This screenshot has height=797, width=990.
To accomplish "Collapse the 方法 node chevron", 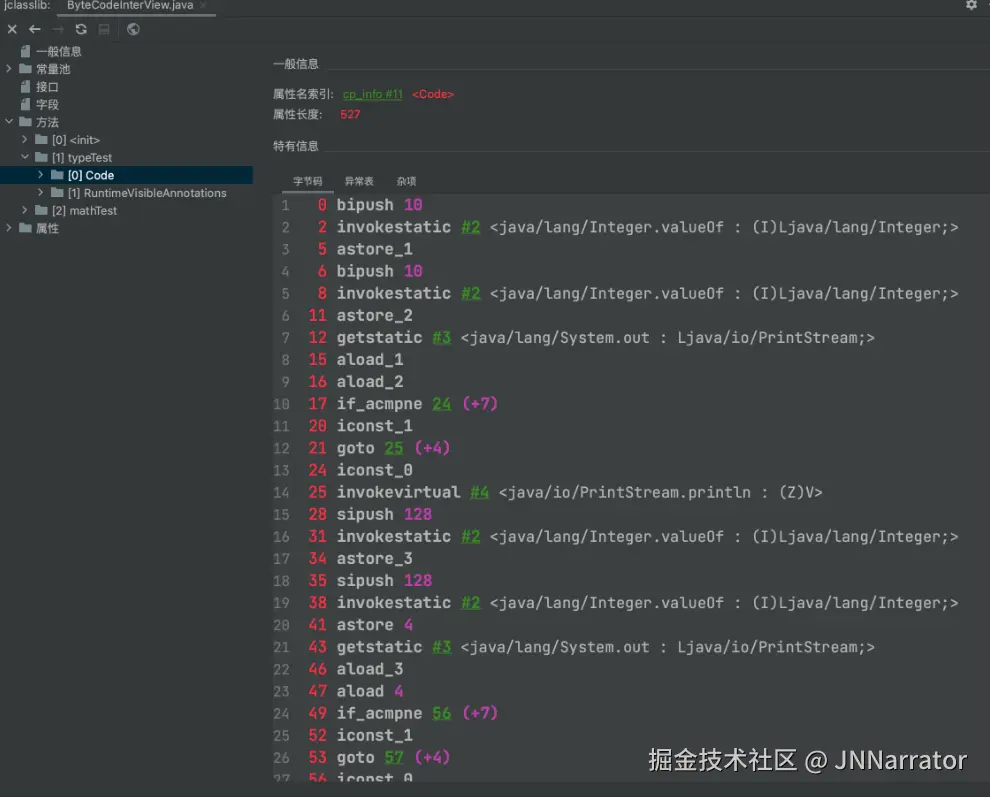I will [x=9, y=121].
